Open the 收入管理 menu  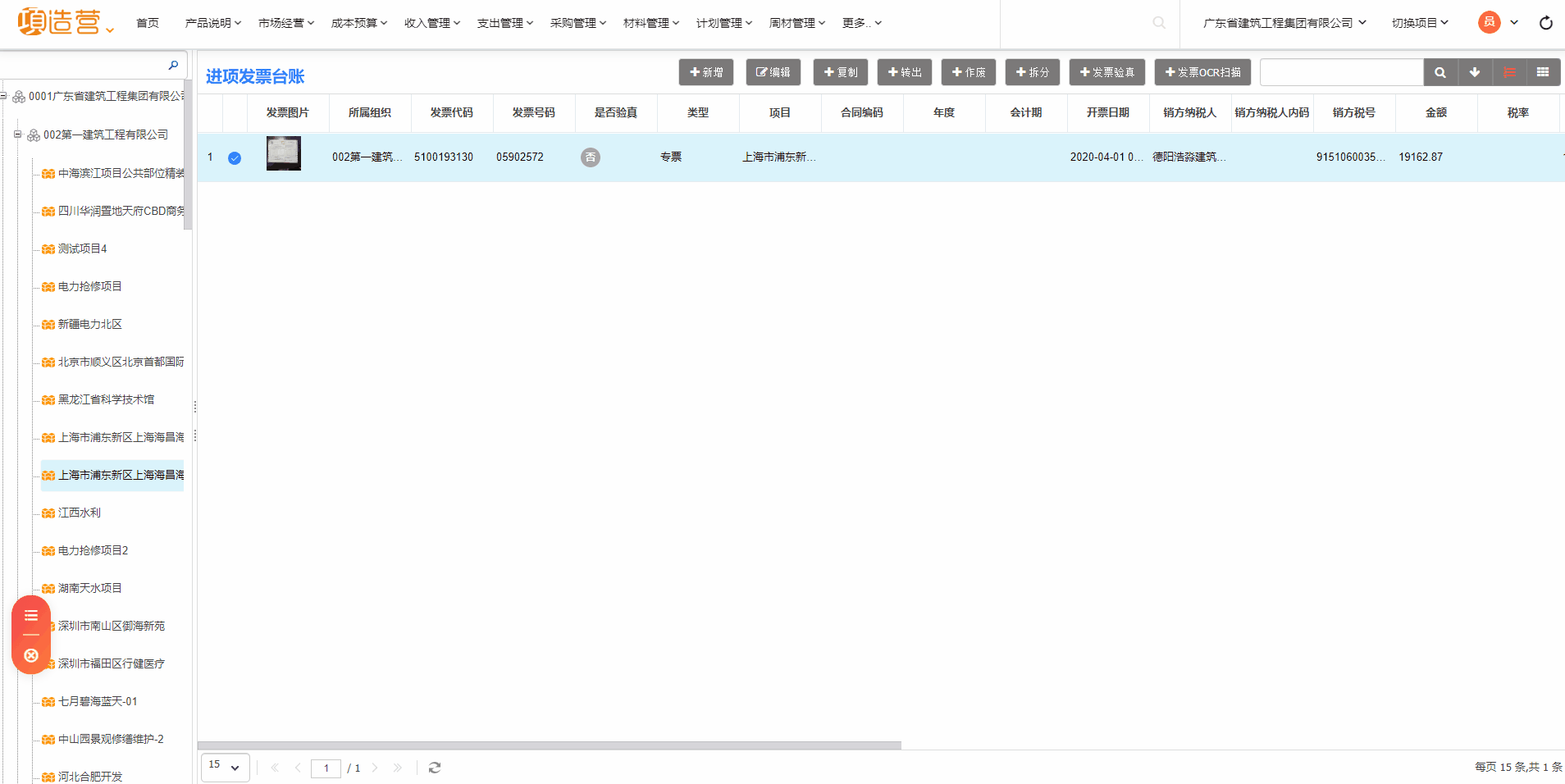[432, 23]
